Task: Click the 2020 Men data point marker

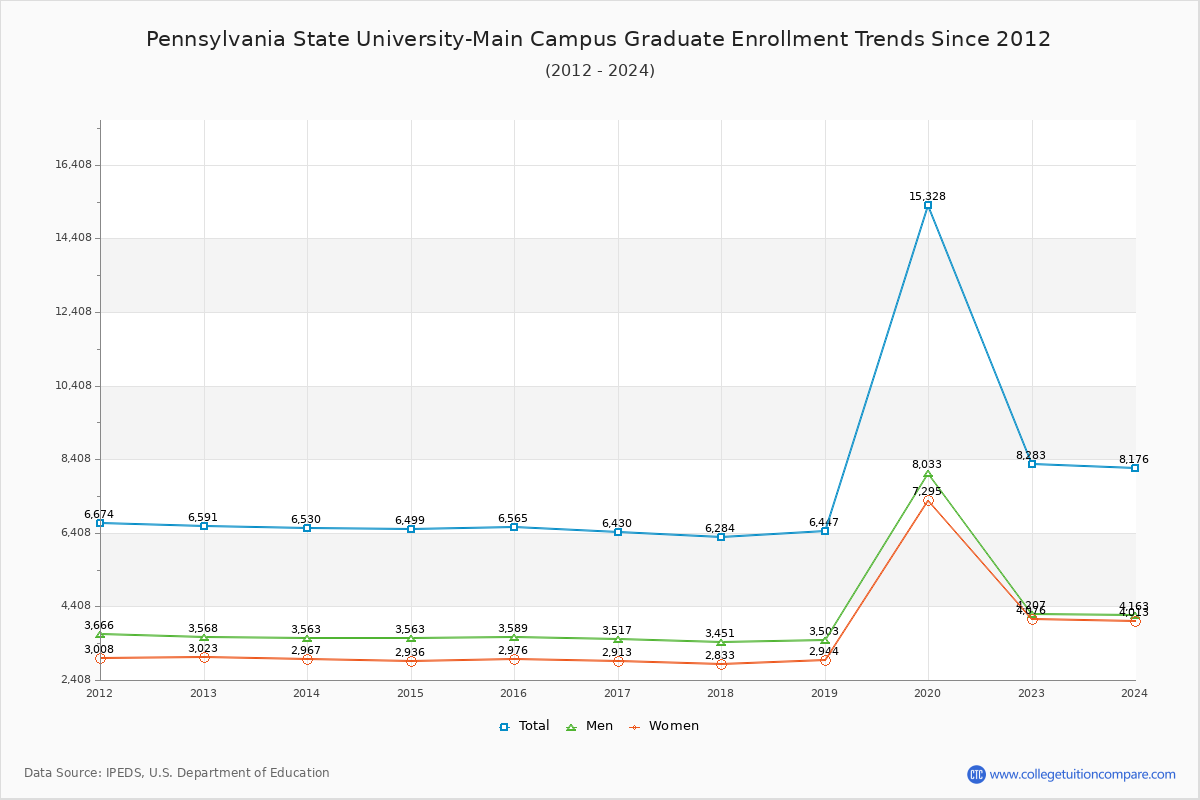Action: pos(927,474)
